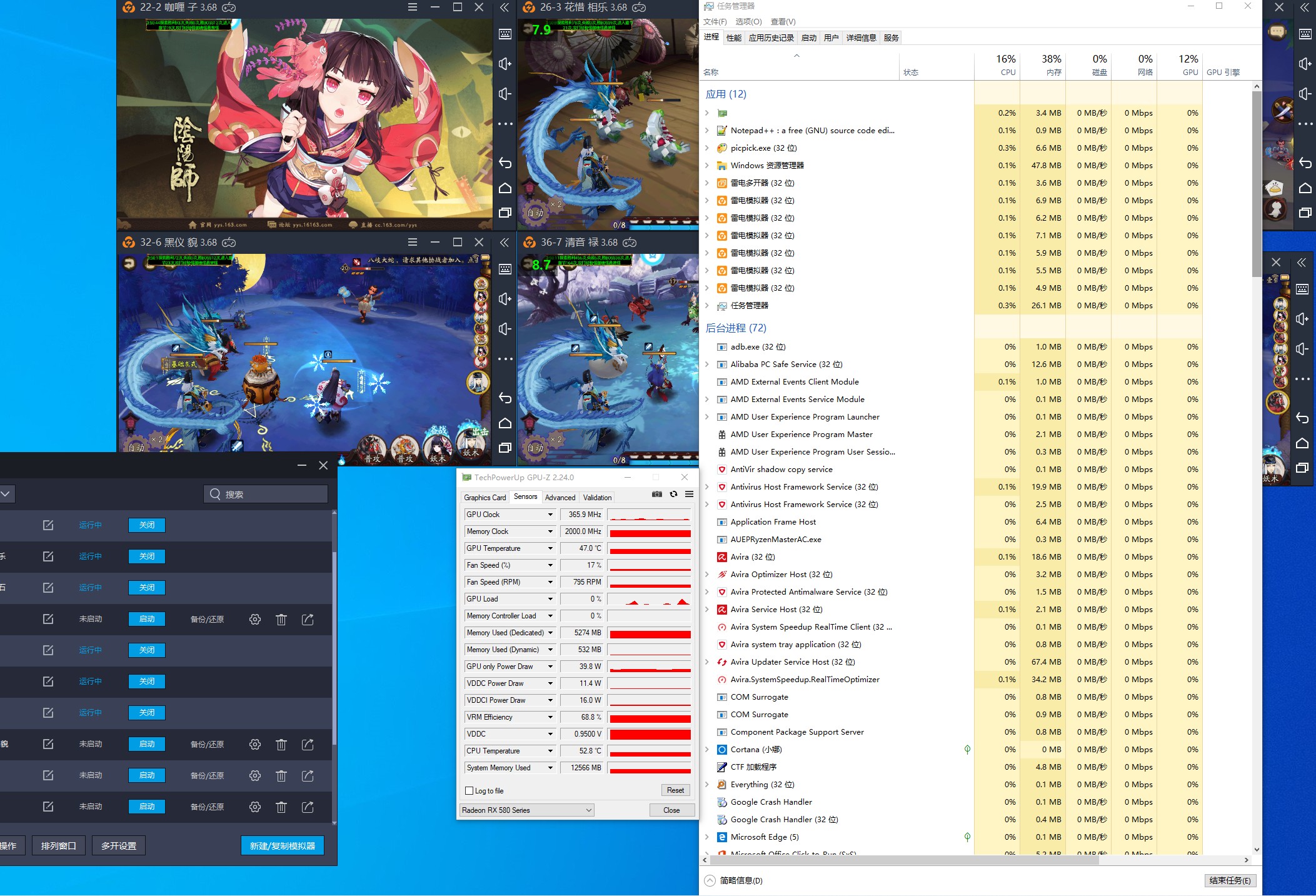Viewport: 1316px width, 896px height.
Task: Switch to the 性能 tab in Task Manager
Action: coord(733,38)
